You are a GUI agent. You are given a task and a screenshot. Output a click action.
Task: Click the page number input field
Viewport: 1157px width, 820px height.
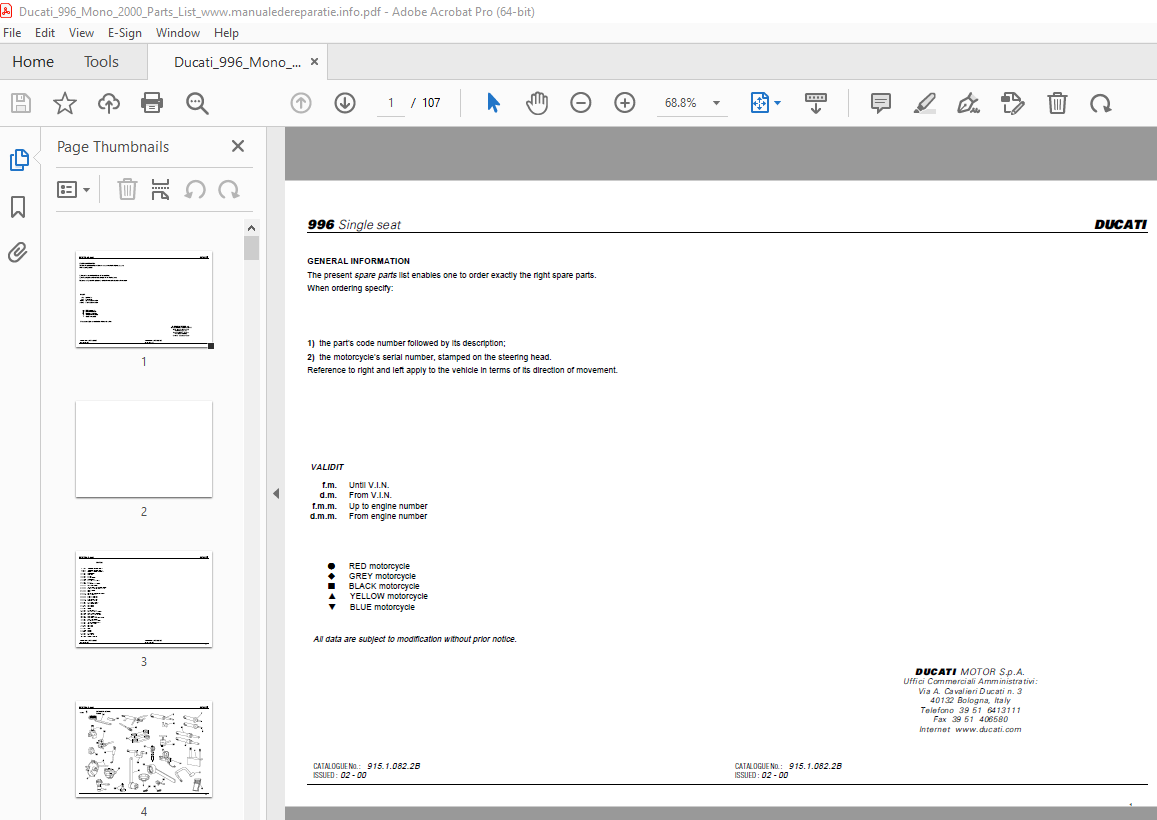[390, 103]
